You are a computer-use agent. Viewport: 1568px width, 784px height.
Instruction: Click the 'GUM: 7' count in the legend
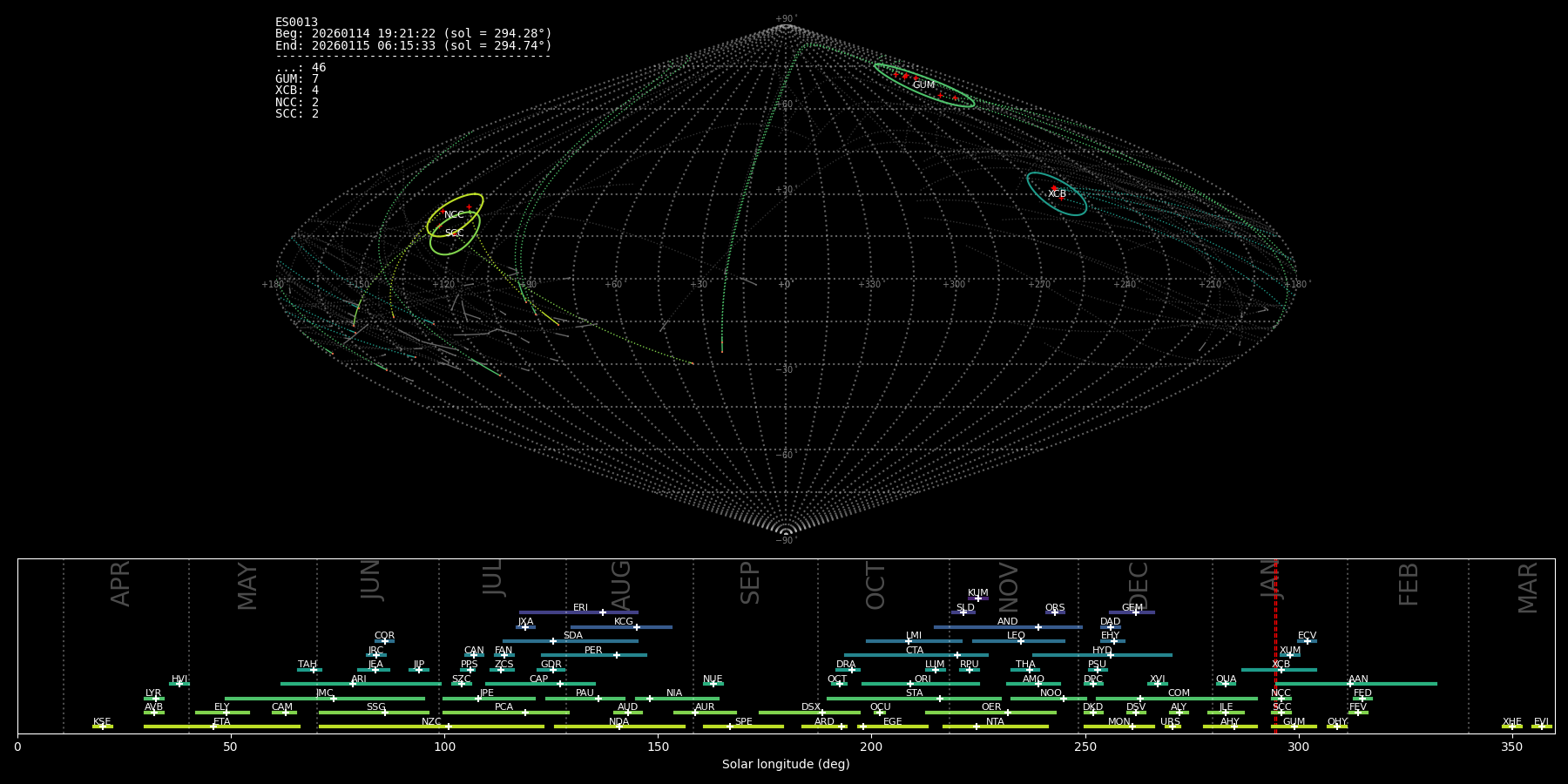click(x=297, y=79)
